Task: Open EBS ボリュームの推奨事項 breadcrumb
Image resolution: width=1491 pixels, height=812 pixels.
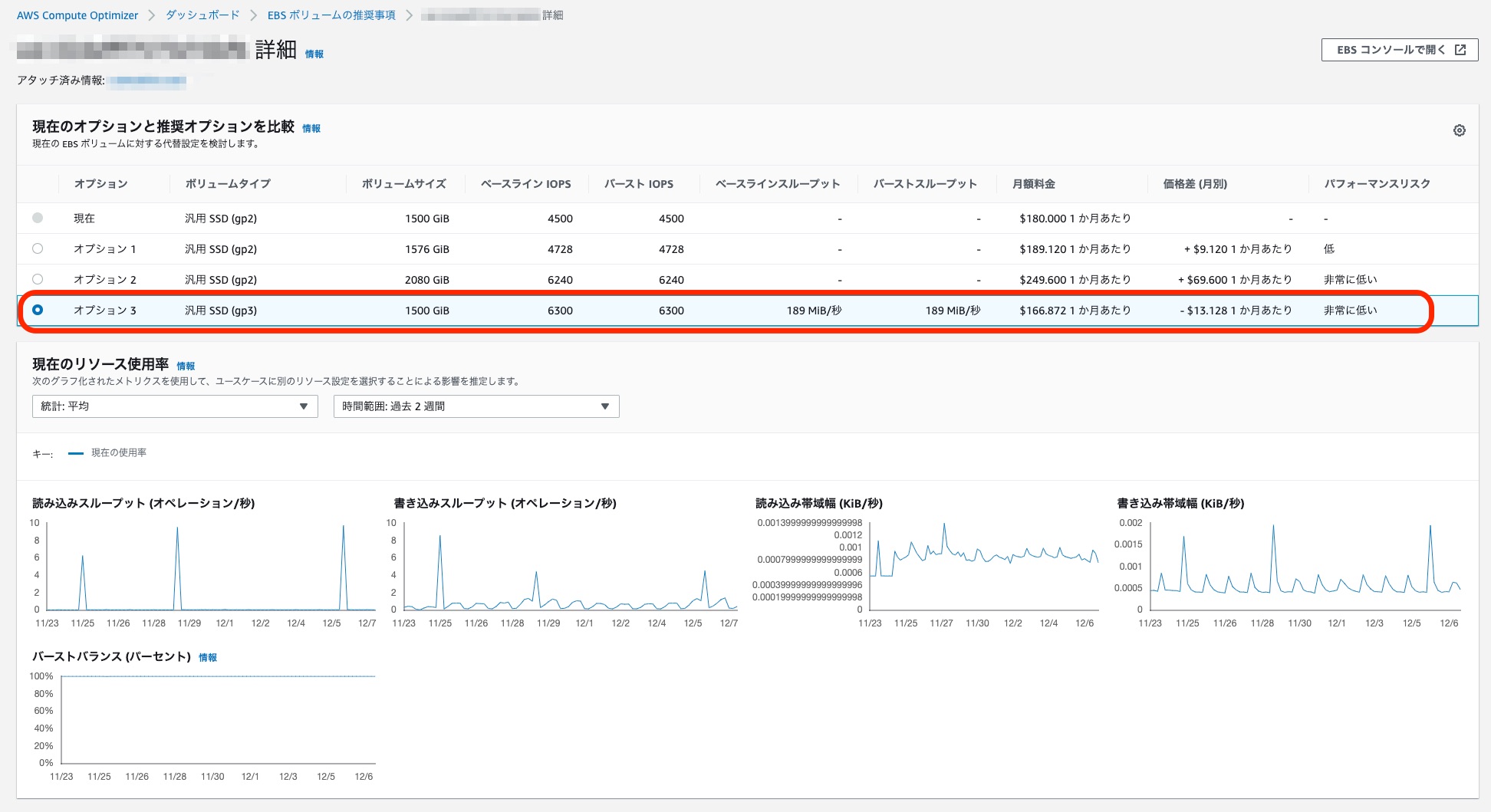Action: [331, 15]
